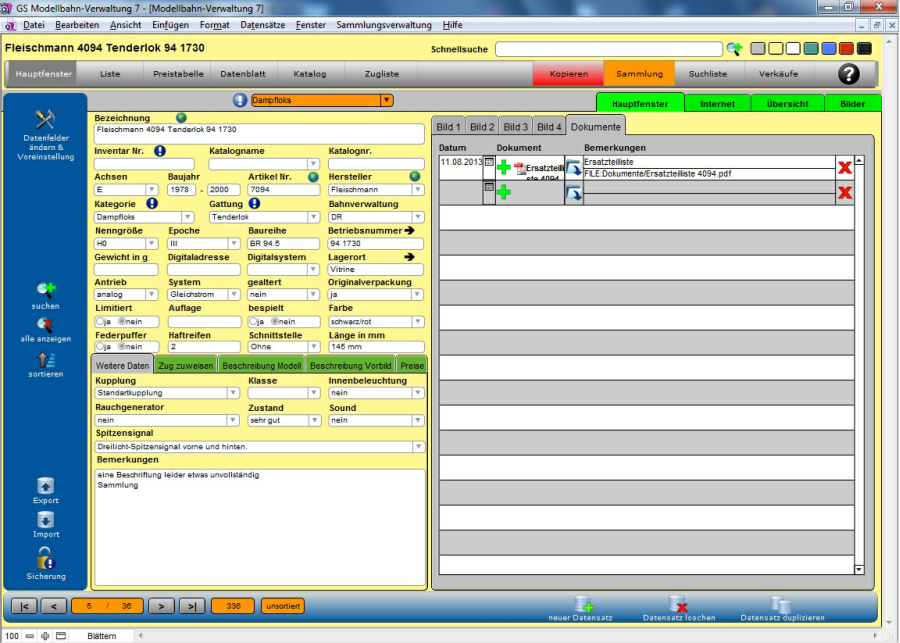Screen dimensions: 900x643
Task: Switch to Beschreibung Modell tab
Action: coord(261,366)
